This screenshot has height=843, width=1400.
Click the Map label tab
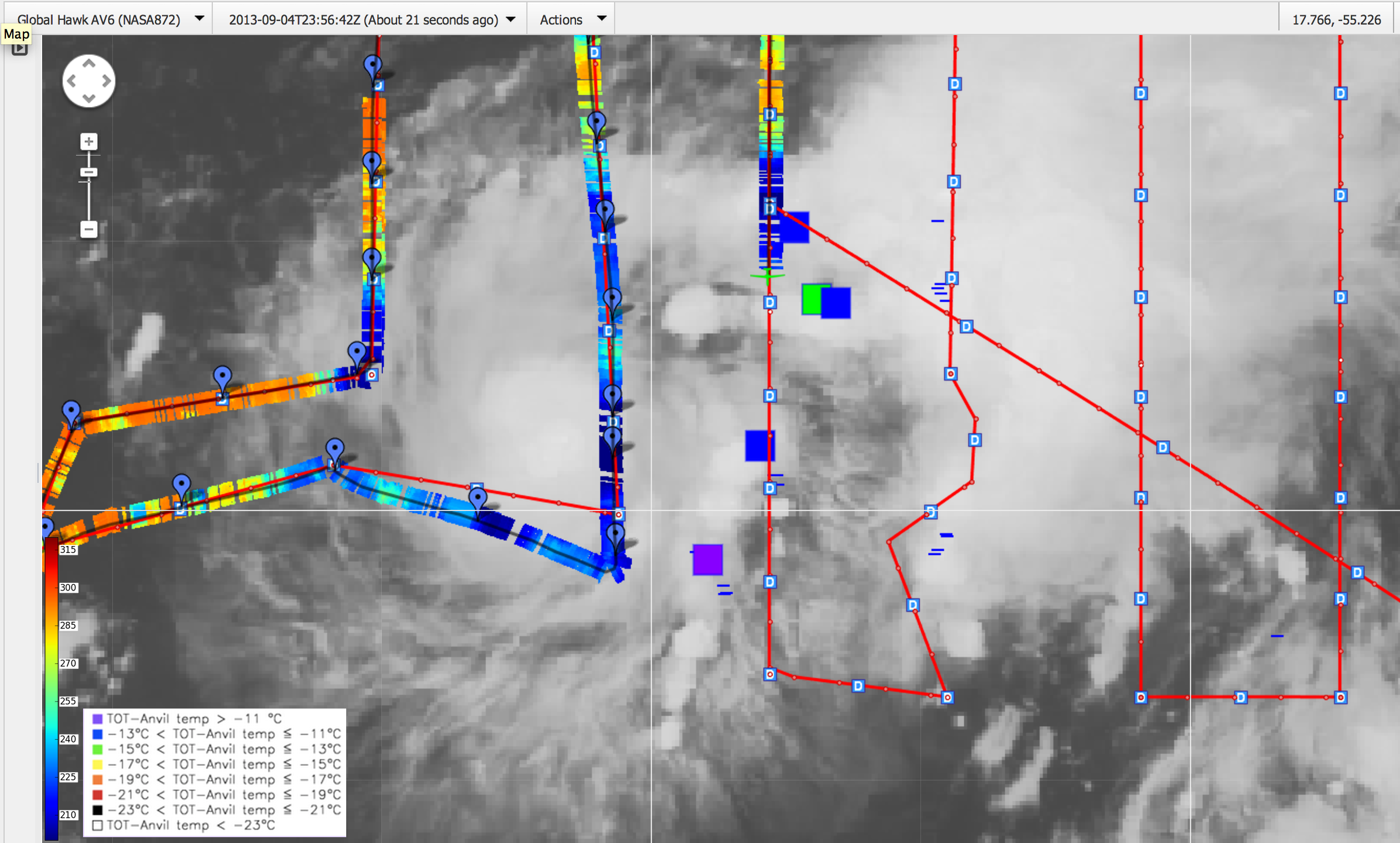(x=16, y=34)
